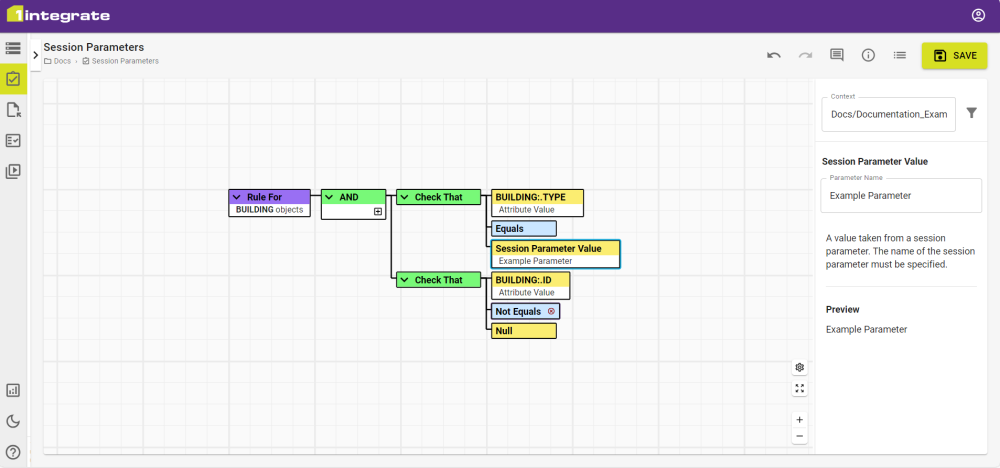This screenshot has height=468, width=1000.
Task: Click the Save button
Action: (953, 56)
